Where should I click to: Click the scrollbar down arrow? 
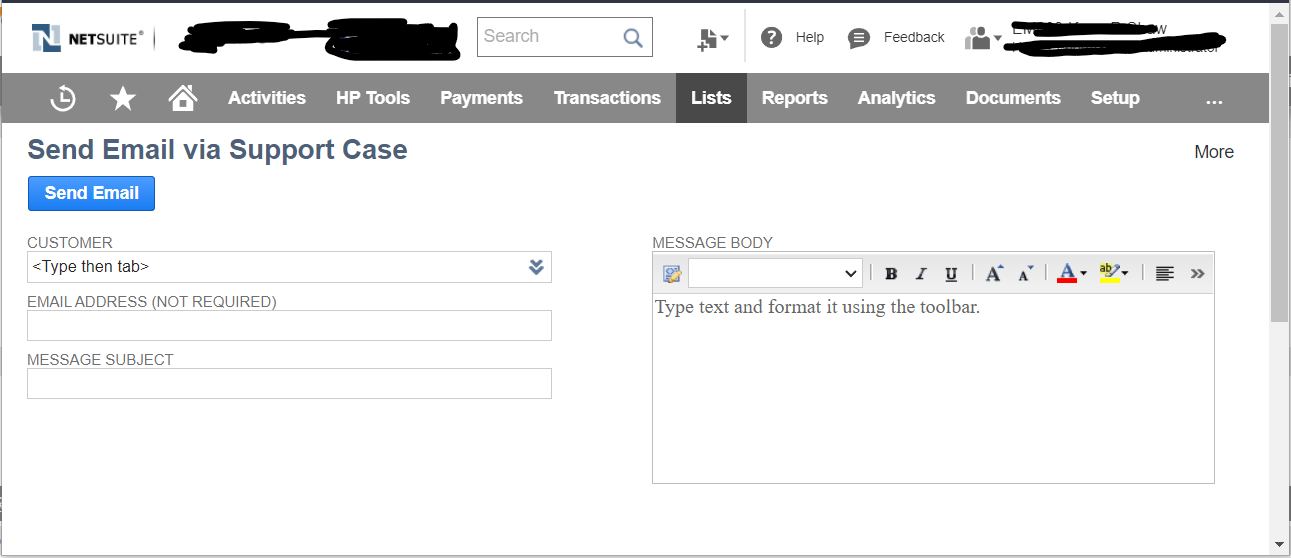coord(1279,545)
